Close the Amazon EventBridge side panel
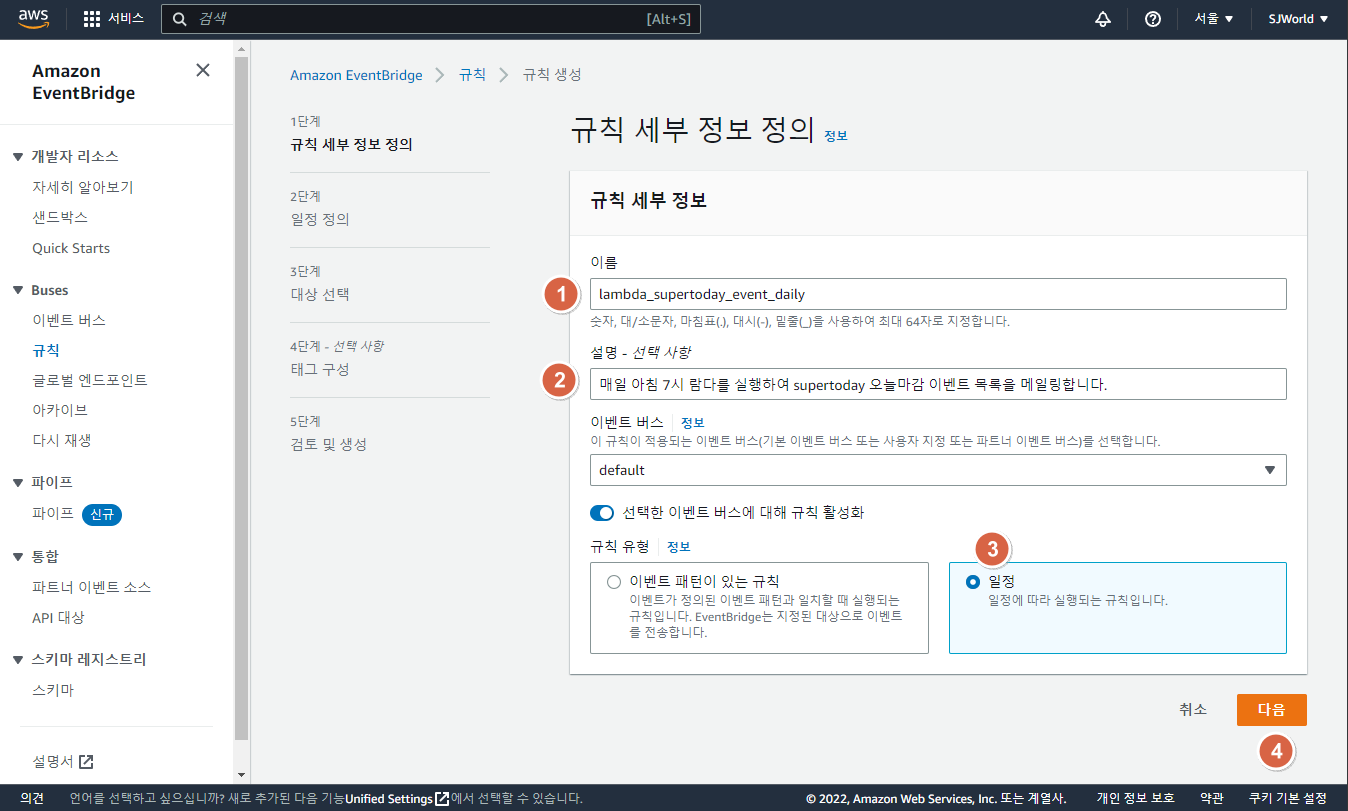Screen dimensions: 1348x811 pyautogui.click(x=203, y=70)
